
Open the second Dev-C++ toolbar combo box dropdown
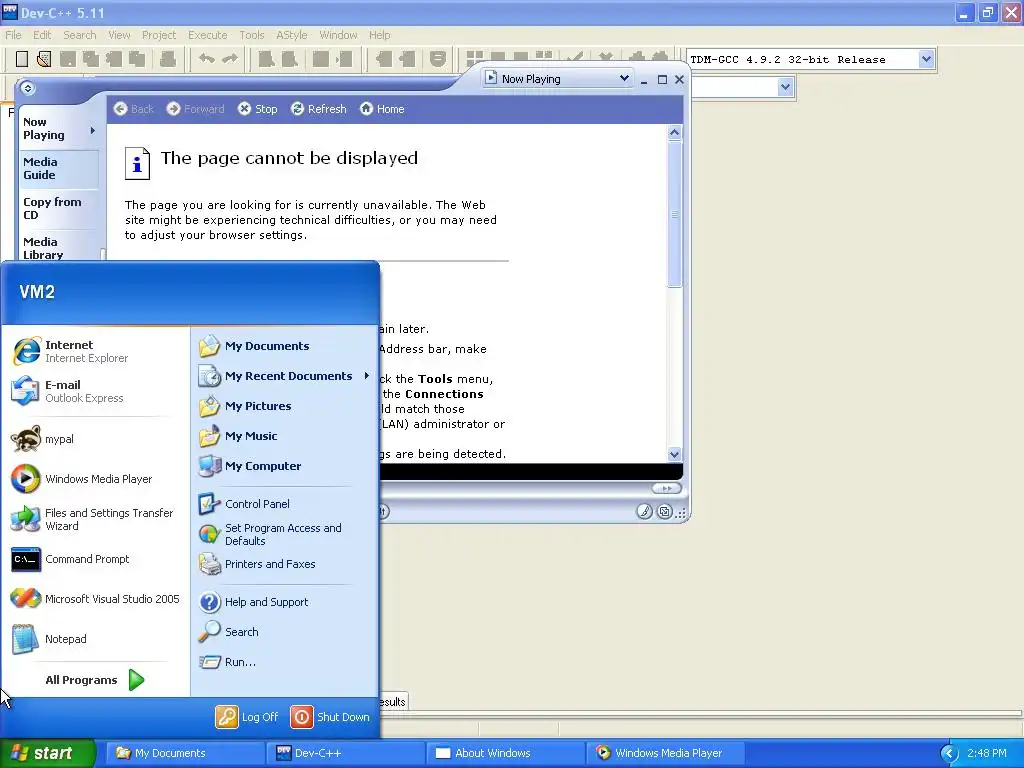click(786, 87)
